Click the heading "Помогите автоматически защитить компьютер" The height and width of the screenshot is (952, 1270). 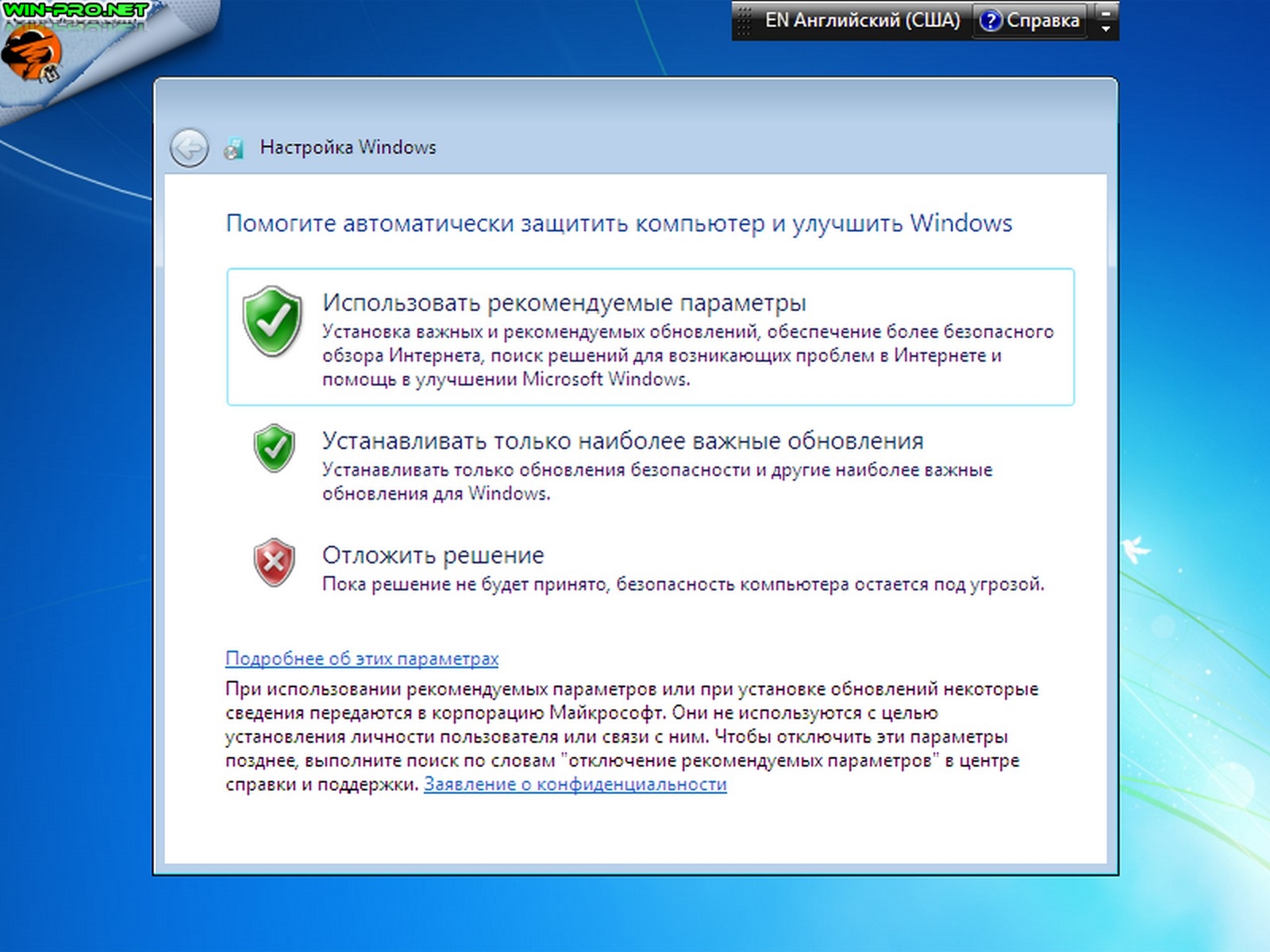coord(495,224)
